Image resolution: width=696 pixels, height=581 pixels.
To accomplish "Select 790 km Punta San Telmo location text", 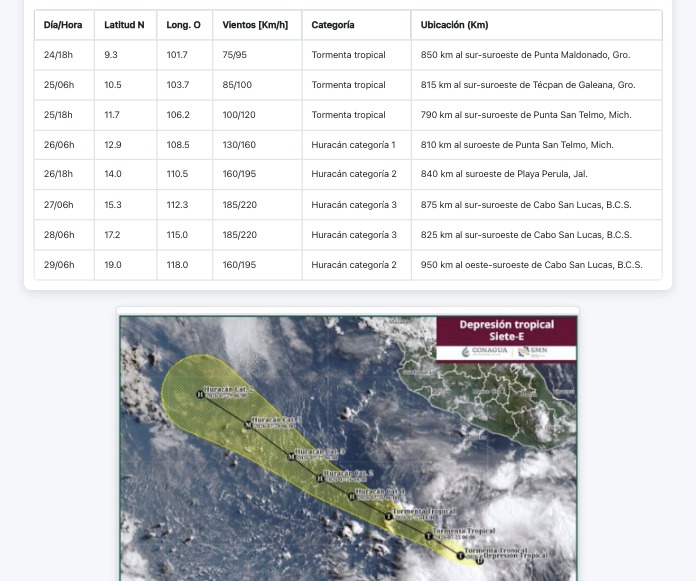I will pos(526,115).
